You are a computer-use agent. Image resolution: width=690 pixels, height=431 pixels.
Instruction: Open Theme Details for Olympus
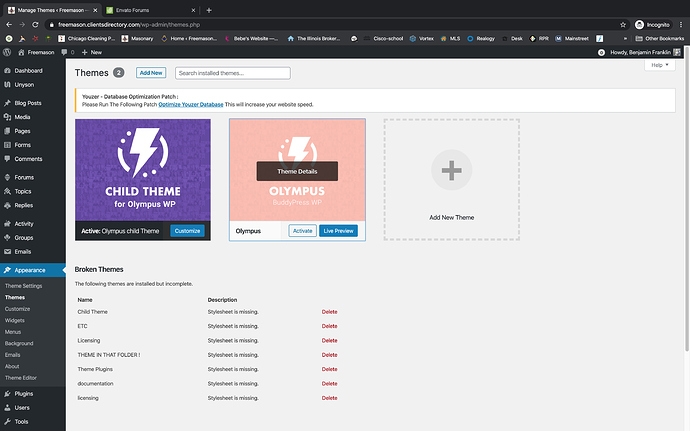pyautogui.click(x=297, y=171)
